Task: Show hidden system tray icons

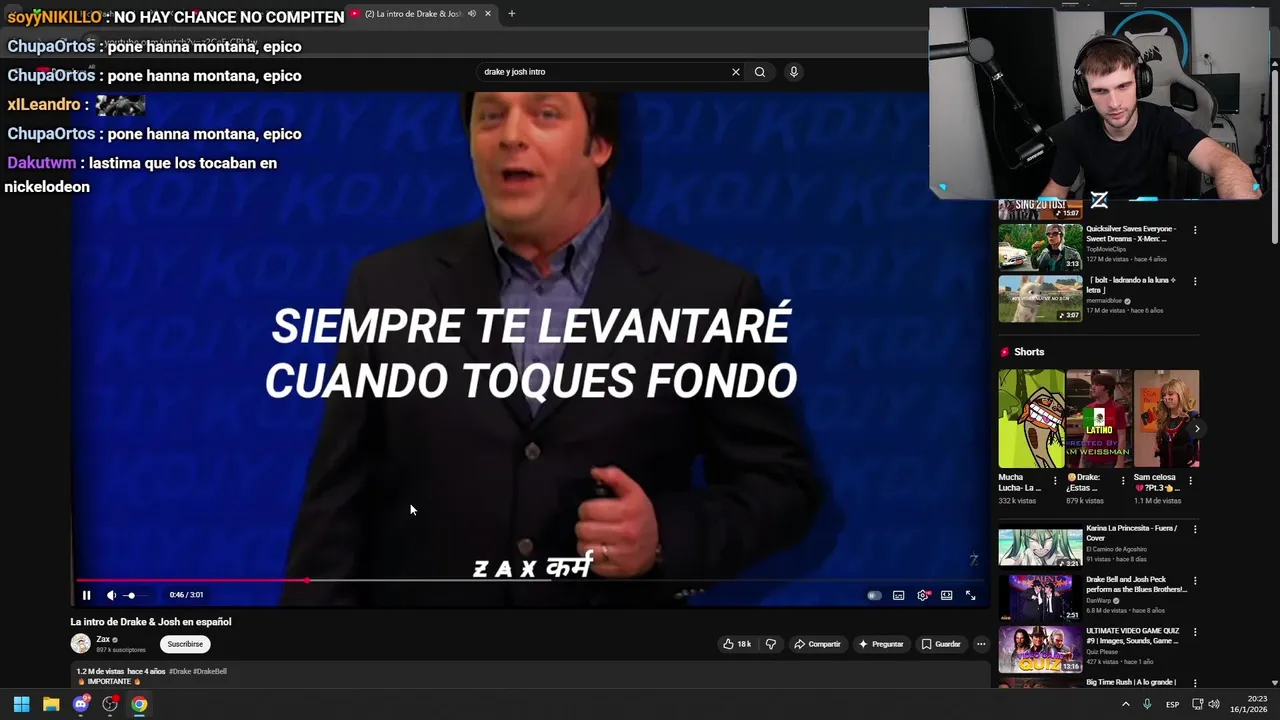Action: click(x=1125, y=704)
